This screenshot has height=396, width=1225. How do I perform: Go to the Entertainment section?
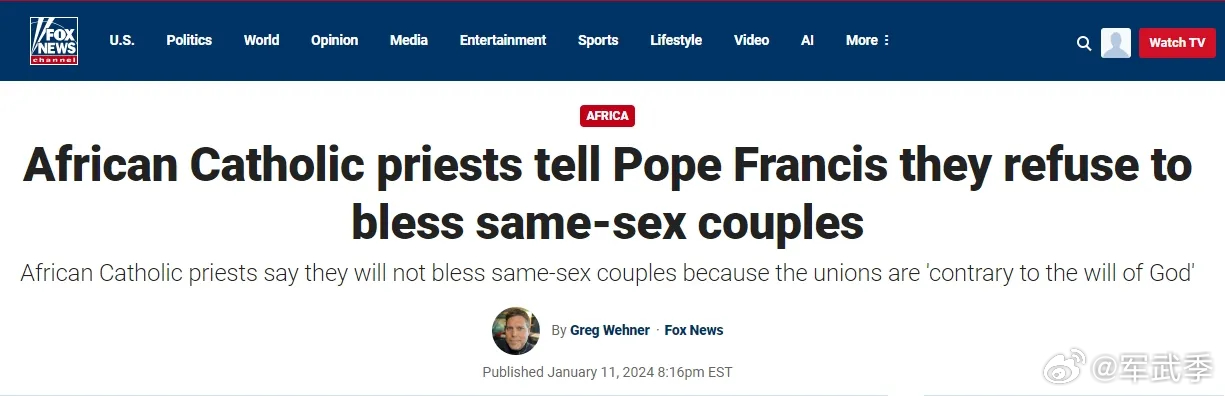503,41
